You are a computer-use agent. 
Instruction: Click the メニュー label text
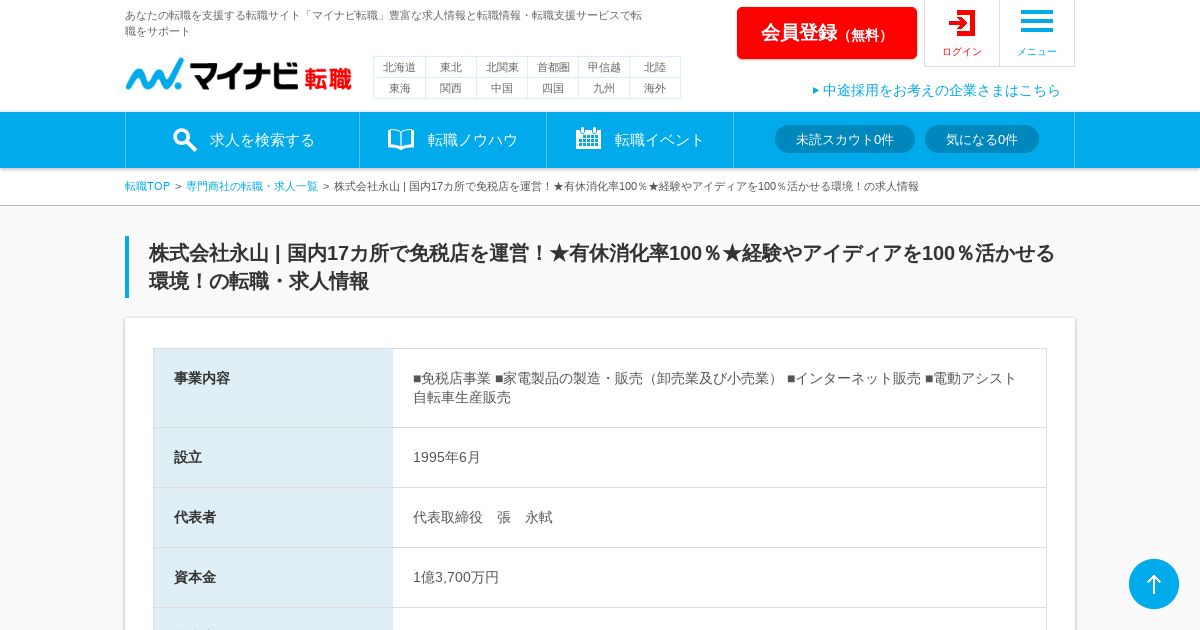coord(1037,51)
